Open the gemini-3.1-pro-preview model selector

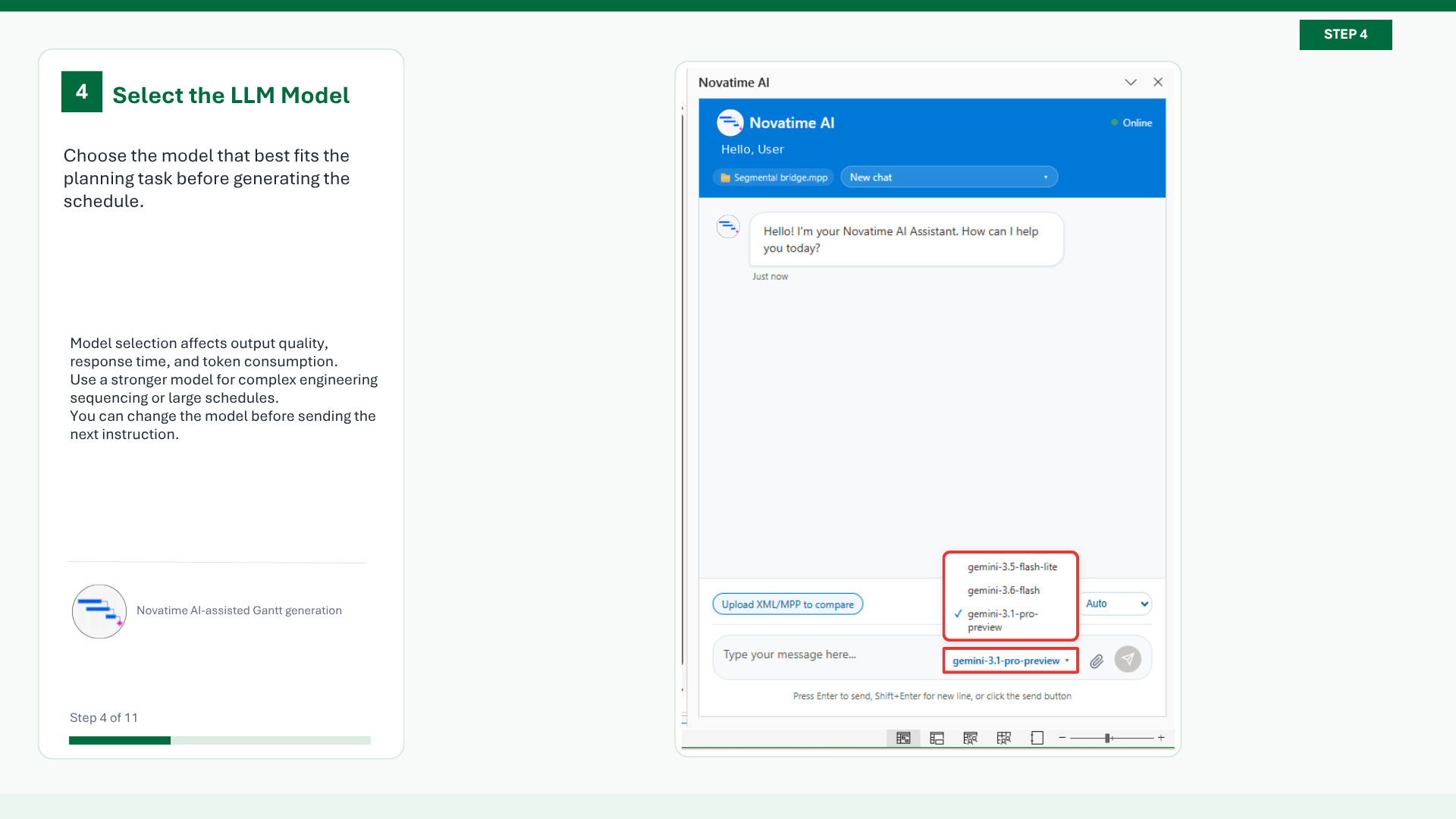1011,661
